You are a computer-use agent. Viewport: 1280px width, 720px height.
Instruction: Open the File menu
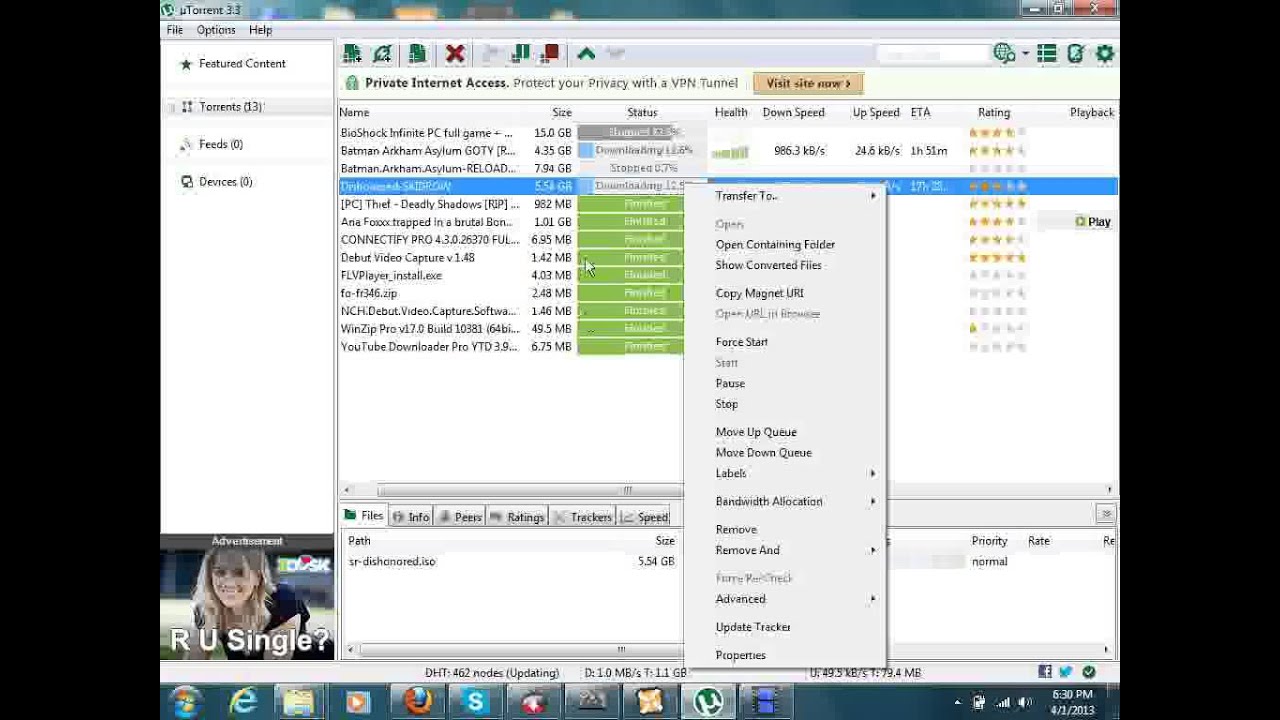tap(174, 30)
